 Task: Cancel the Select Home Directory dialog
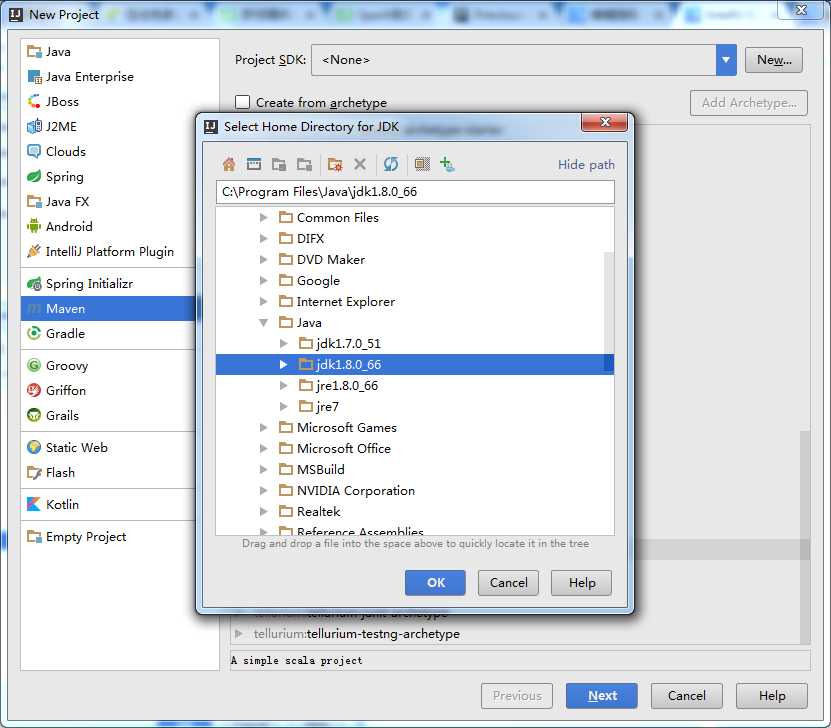coord(508,583)
